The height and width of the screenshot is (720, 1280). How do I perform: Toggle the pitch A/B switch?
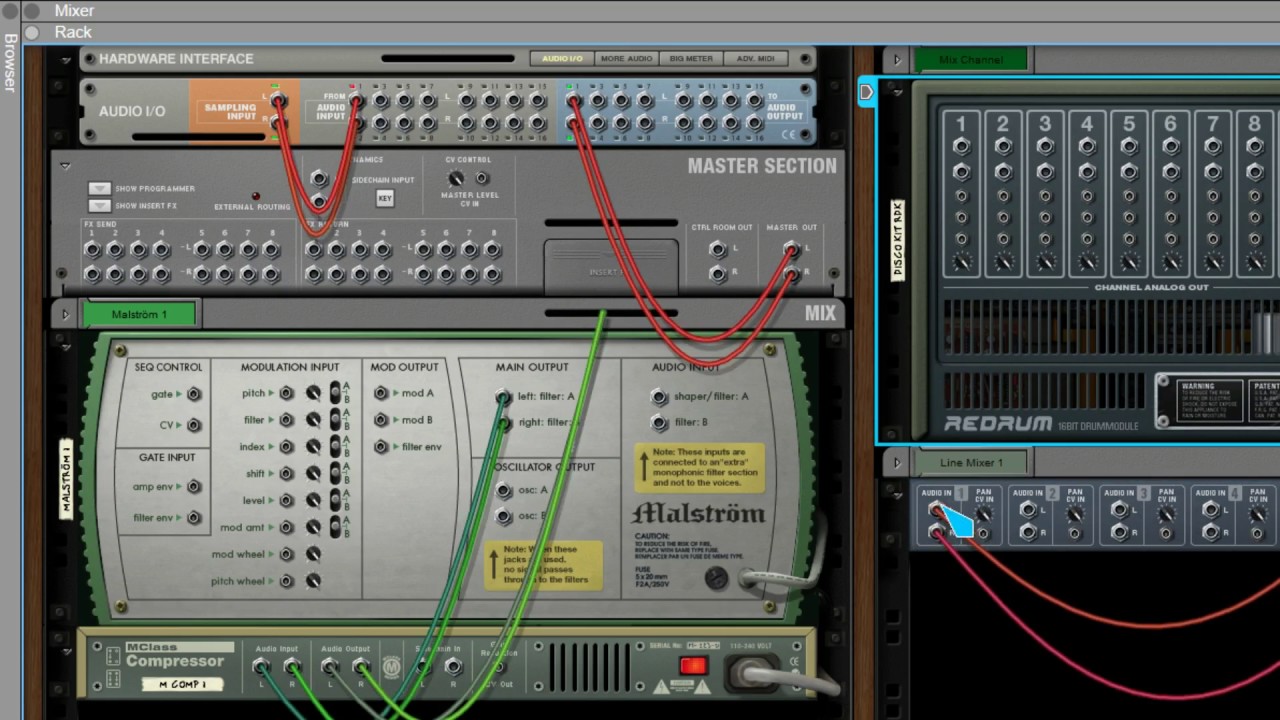click(x=336, y=393)
